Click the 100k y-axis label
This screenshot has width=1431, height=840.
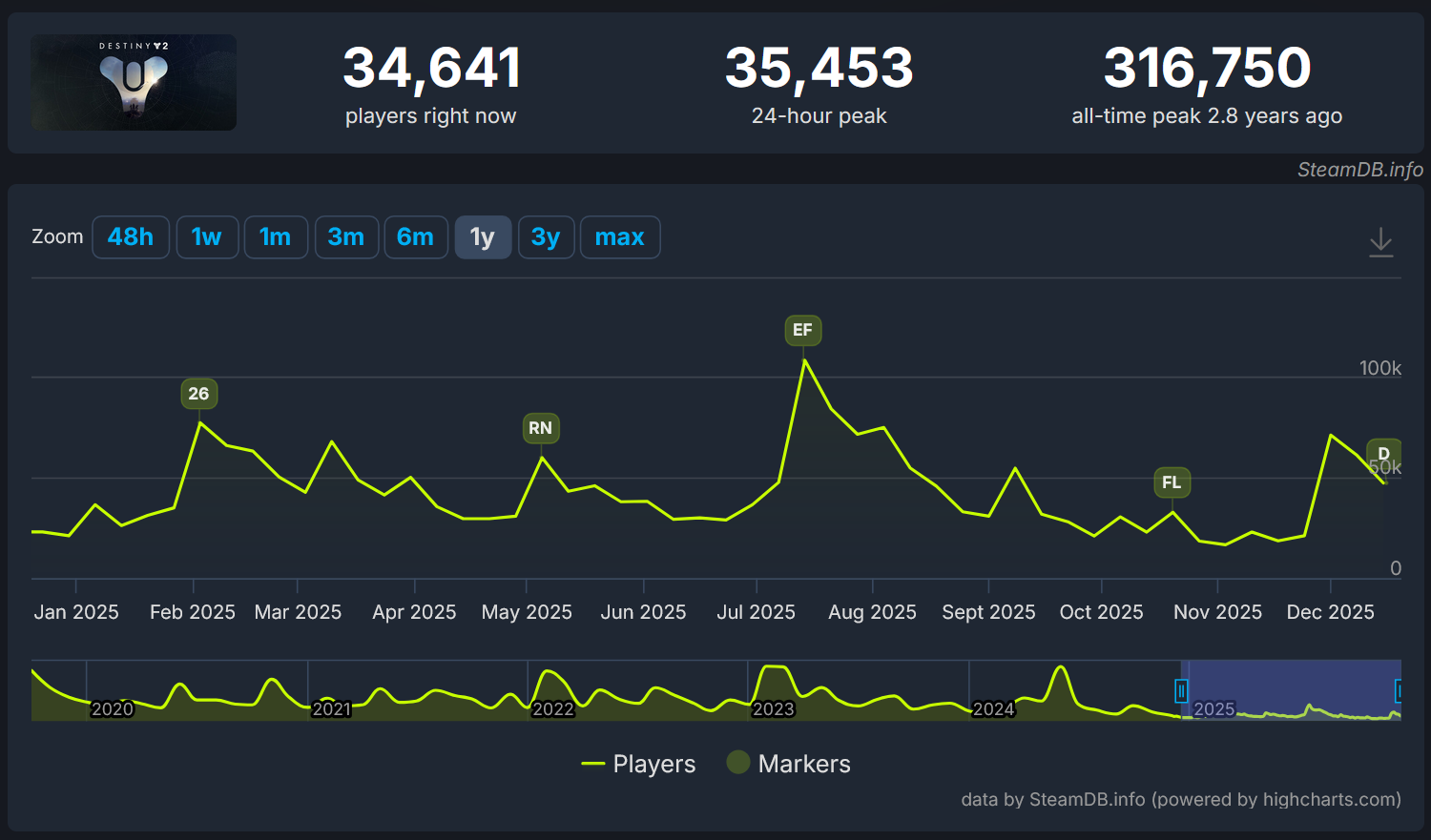point(1380,368)
